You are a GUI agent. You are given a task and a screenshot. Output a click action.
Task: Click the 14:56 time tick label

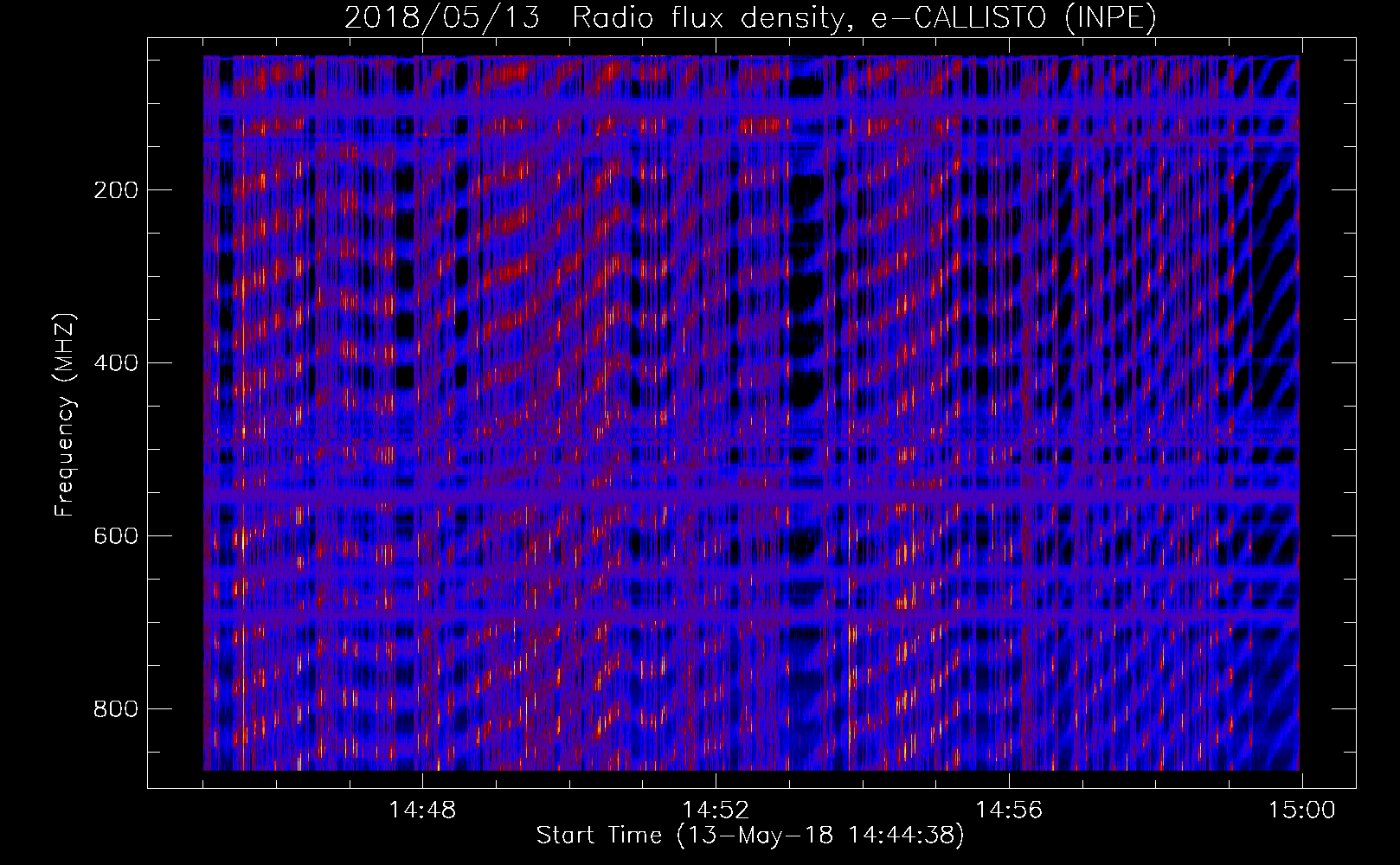point(1009,811)
